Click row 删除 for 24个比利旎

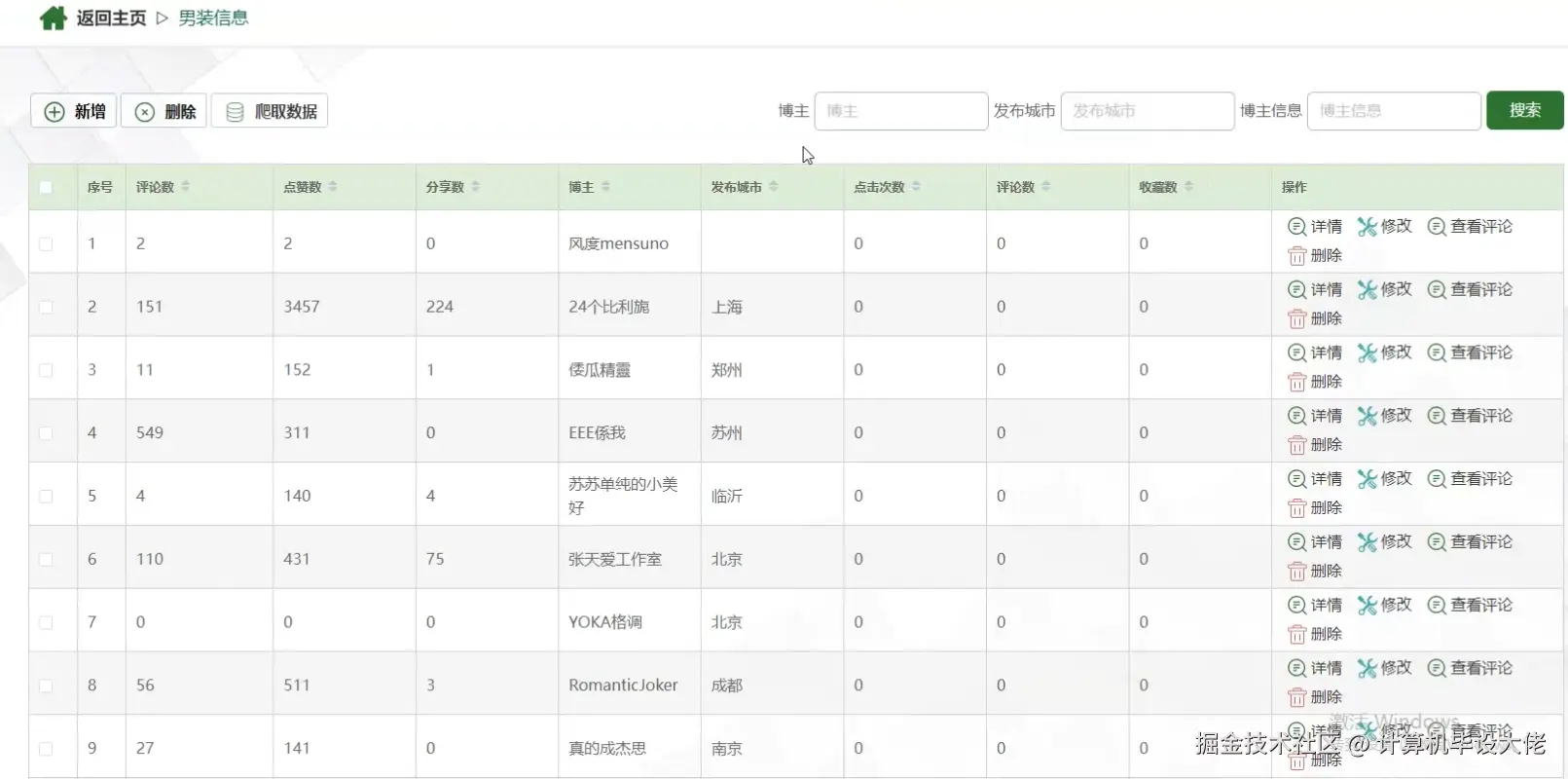(x=1315, y=319)
